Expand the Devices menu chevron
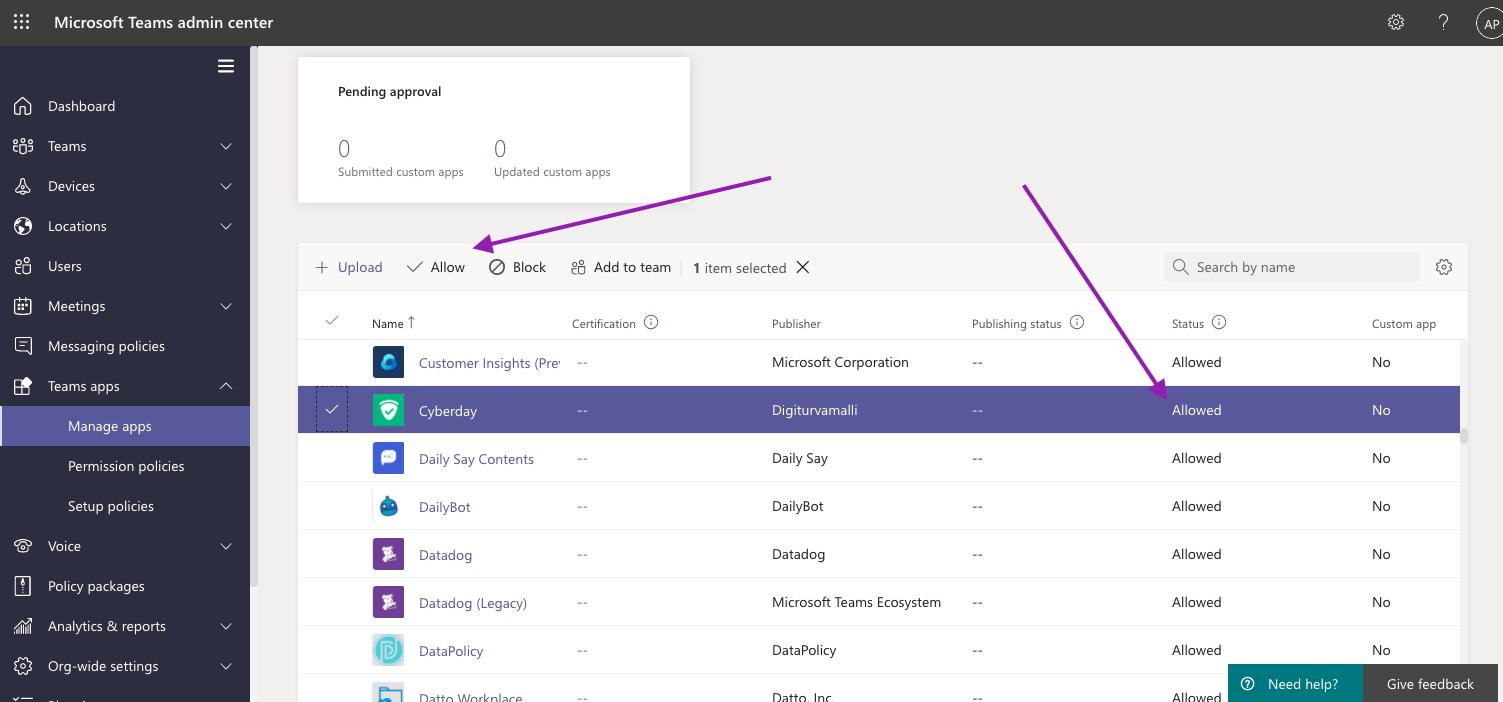This screenshot has height=702, width=1503. coord(226,186)
